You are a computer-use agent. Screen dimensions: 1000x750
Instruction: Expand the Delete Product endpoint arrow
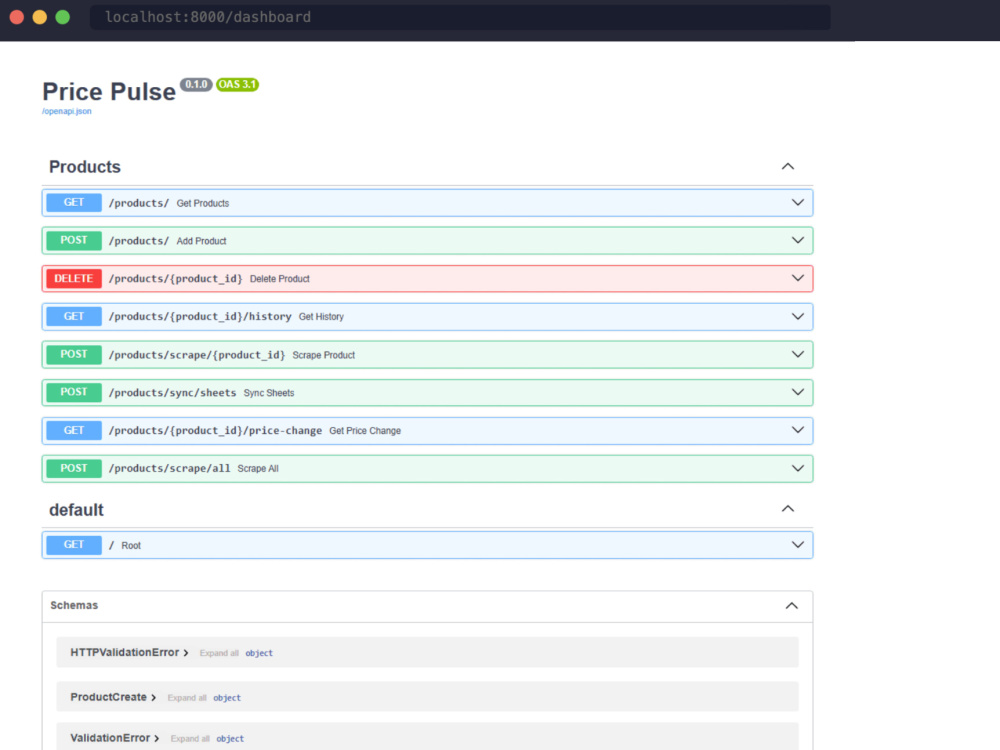(797, 278)
